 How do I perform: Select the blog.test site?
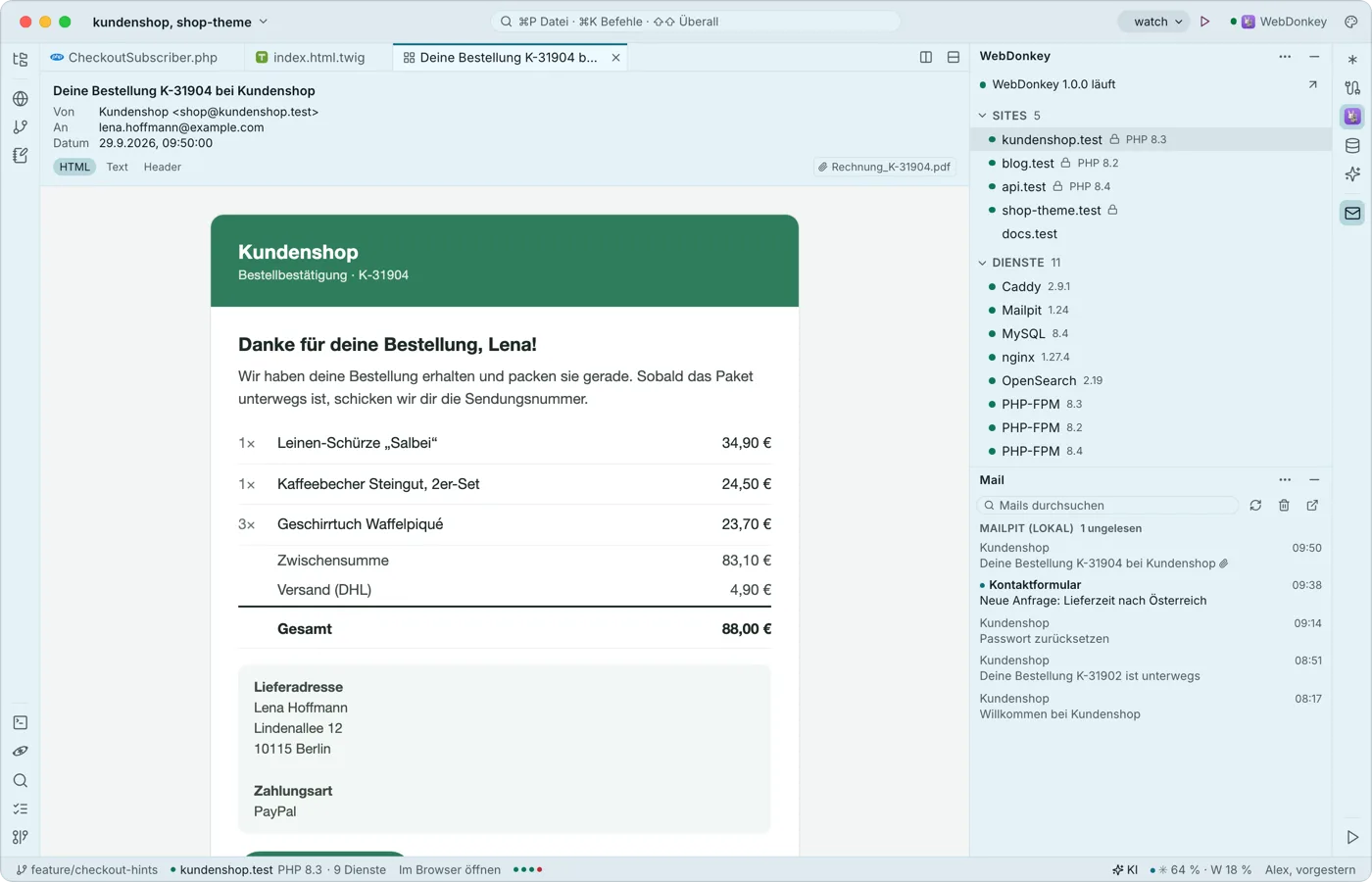tap(1151, 164)
